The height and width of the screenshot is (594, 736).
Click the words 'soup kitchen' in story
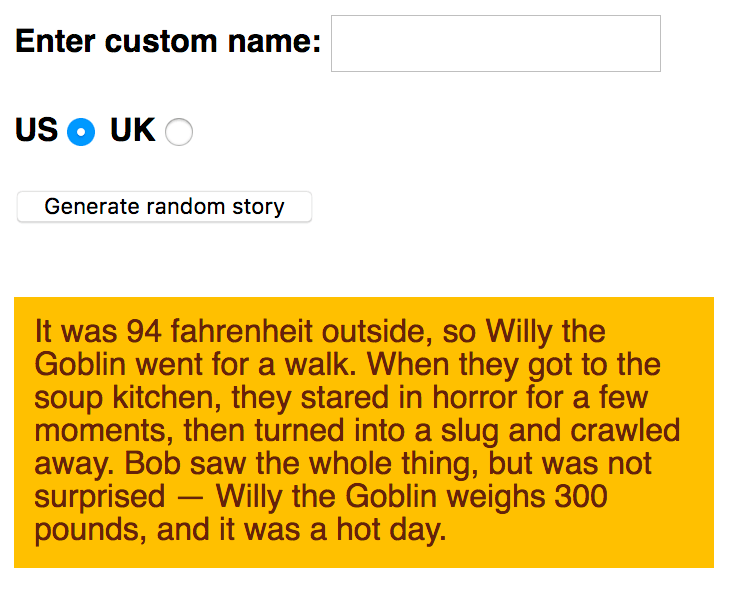click(x=127, y=397)
